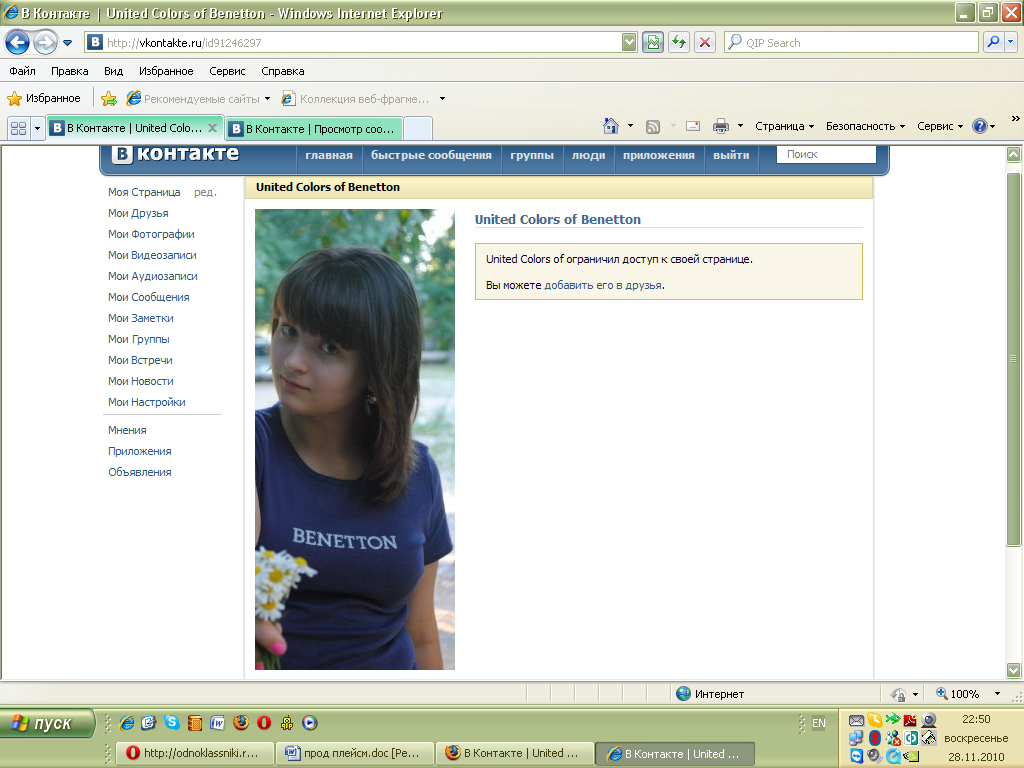Image resolution: width=1024 pixels, height=768 pixels.
Task: Open the Вид menu
Action: (x=114, y=71)
